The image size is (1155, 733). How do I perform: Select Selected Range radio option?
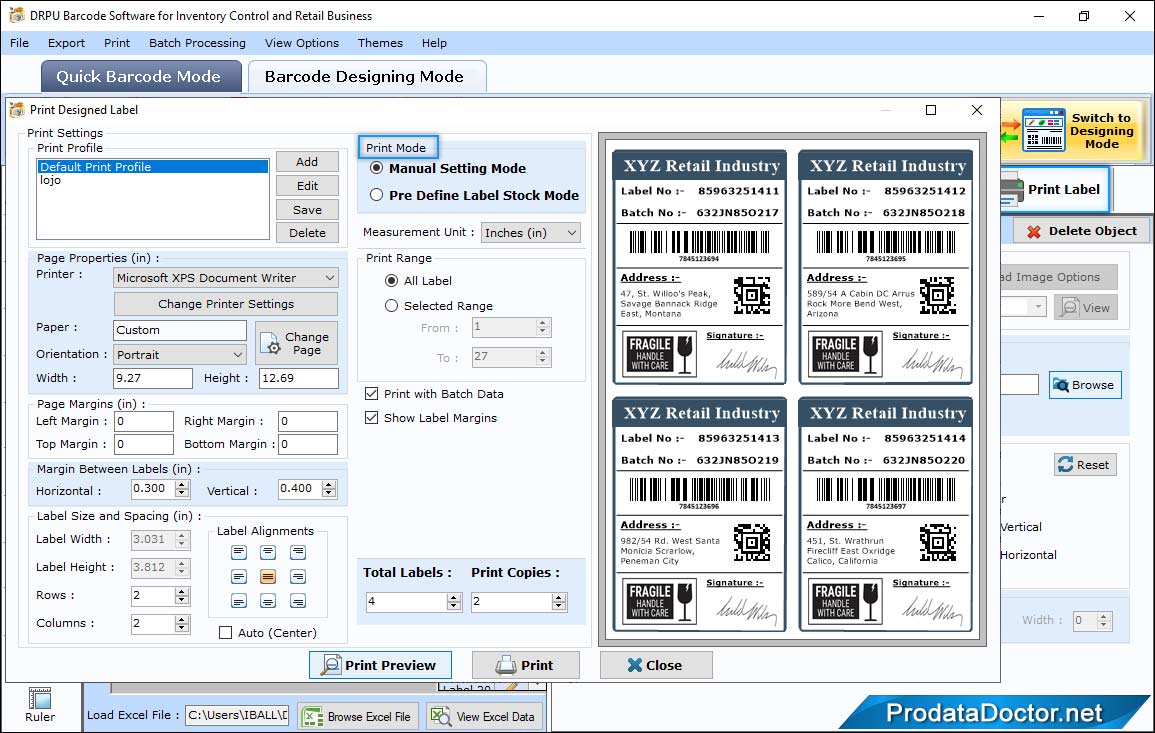(392, 306)
